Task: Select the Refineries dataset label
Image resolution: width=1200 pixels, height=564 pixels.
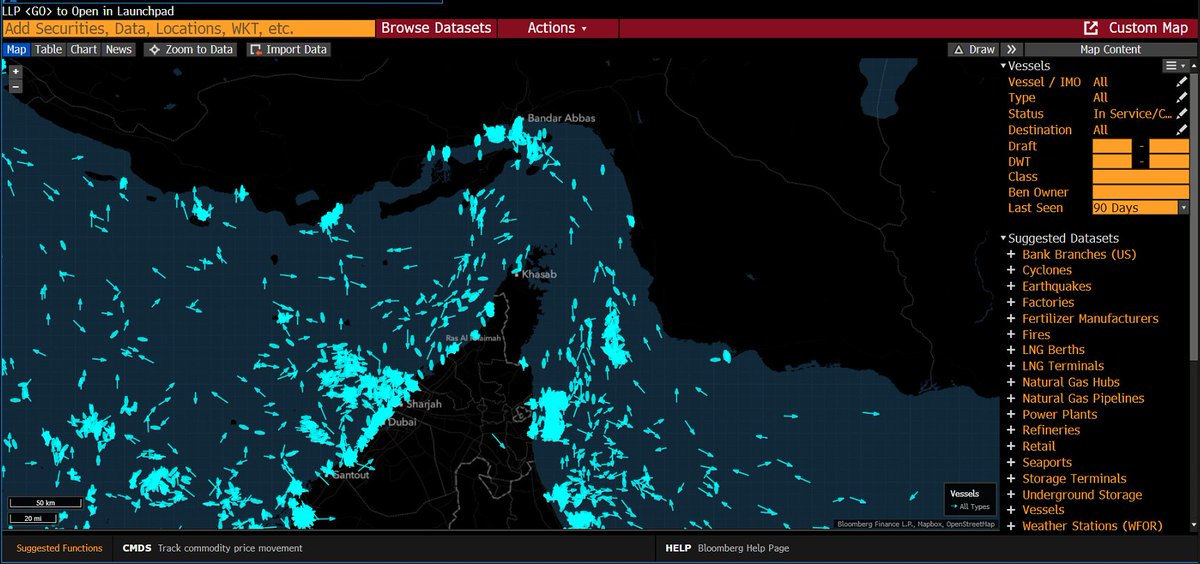Action: 1051,430
